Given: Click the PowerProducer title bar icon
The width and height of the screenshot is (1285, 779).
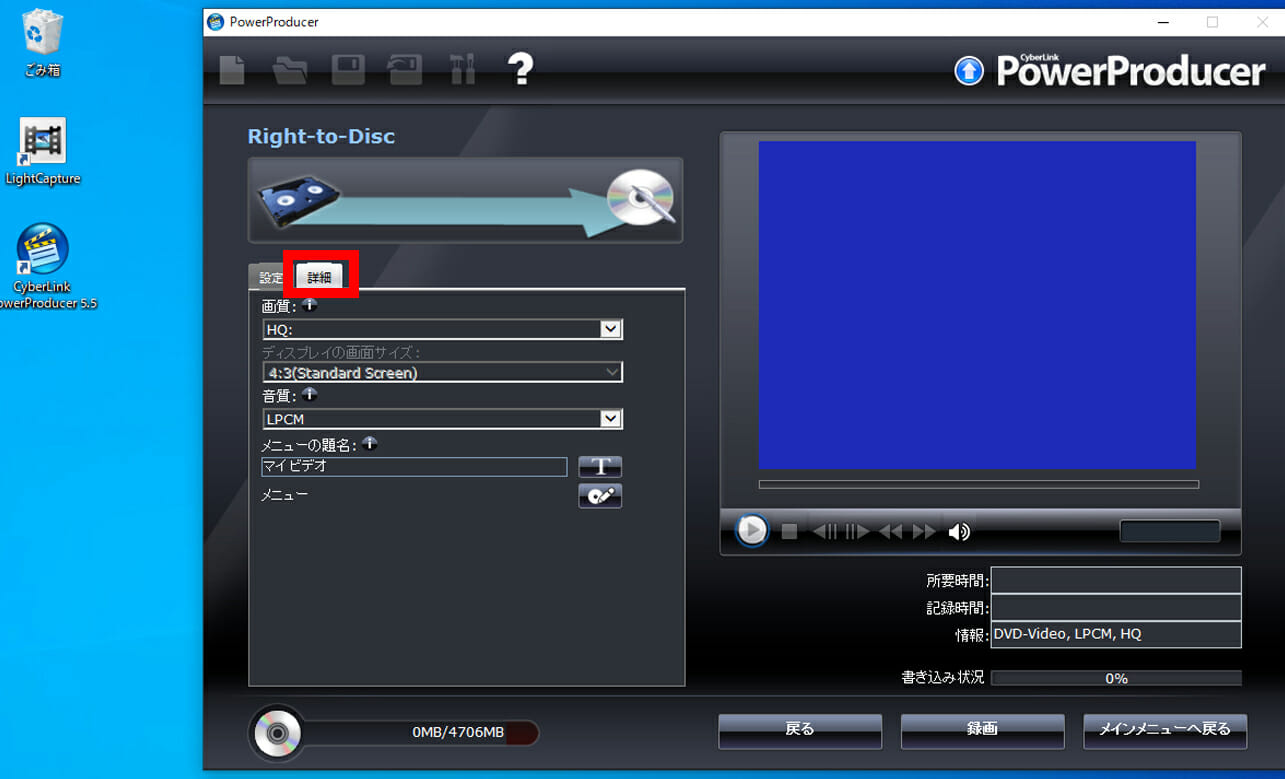Looking at the screenshot, I should [x=215, y=21].
